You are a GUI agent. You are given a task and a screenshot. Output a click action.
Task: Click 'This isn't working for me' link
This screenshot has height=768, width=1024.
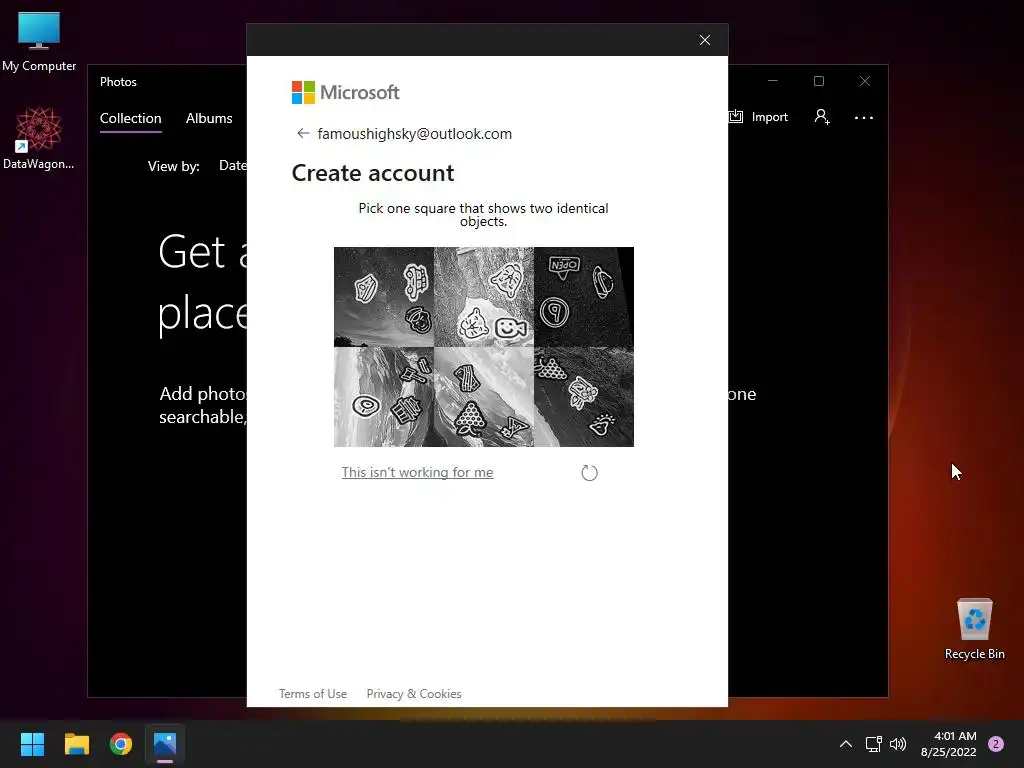[417, 472]
